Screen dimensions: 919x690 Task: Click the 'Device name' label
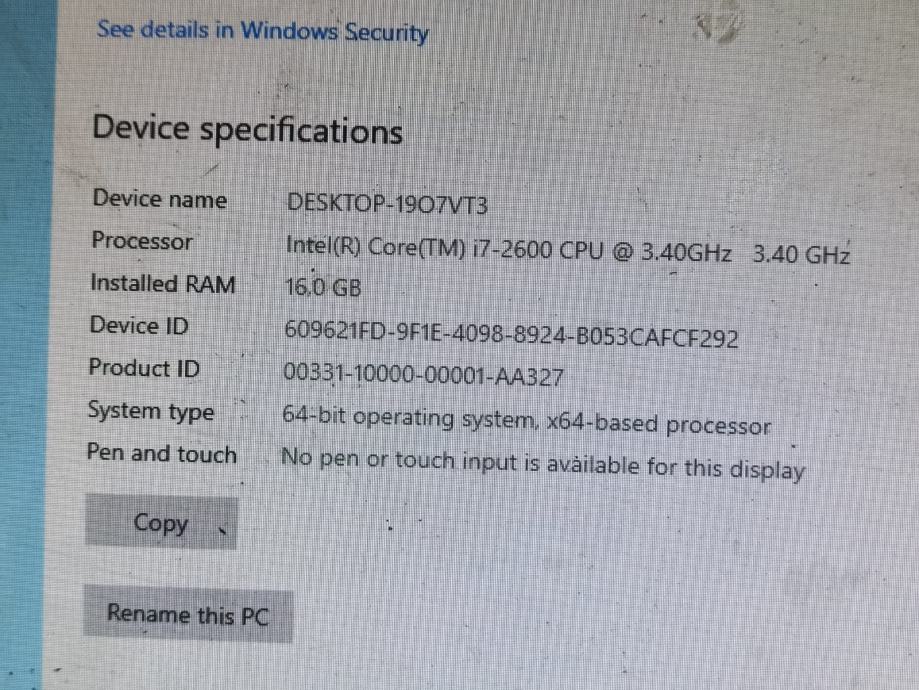pos(160,199)
